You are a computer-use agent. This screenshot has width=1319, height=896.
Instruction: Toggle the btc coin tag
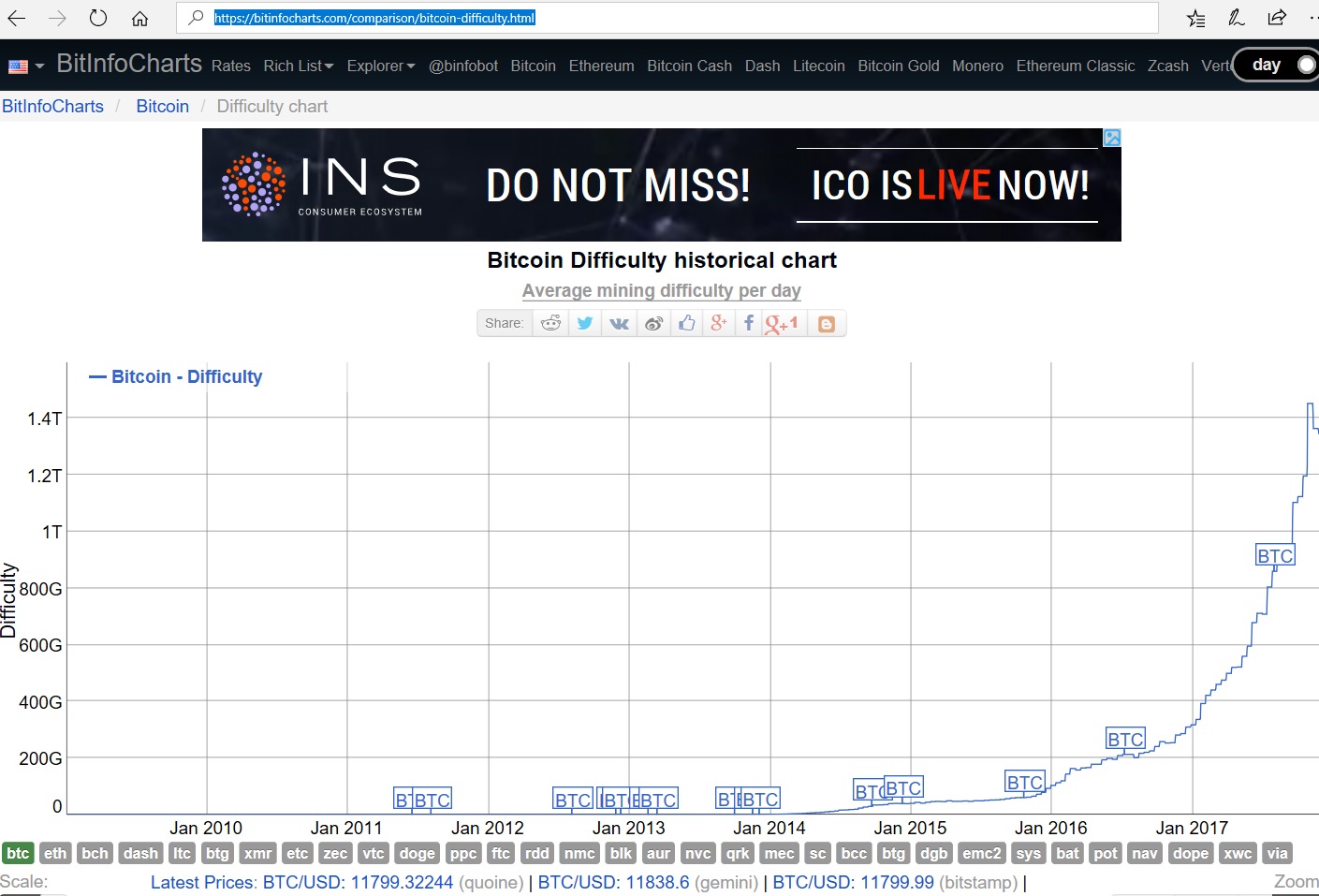pos(18,853)
